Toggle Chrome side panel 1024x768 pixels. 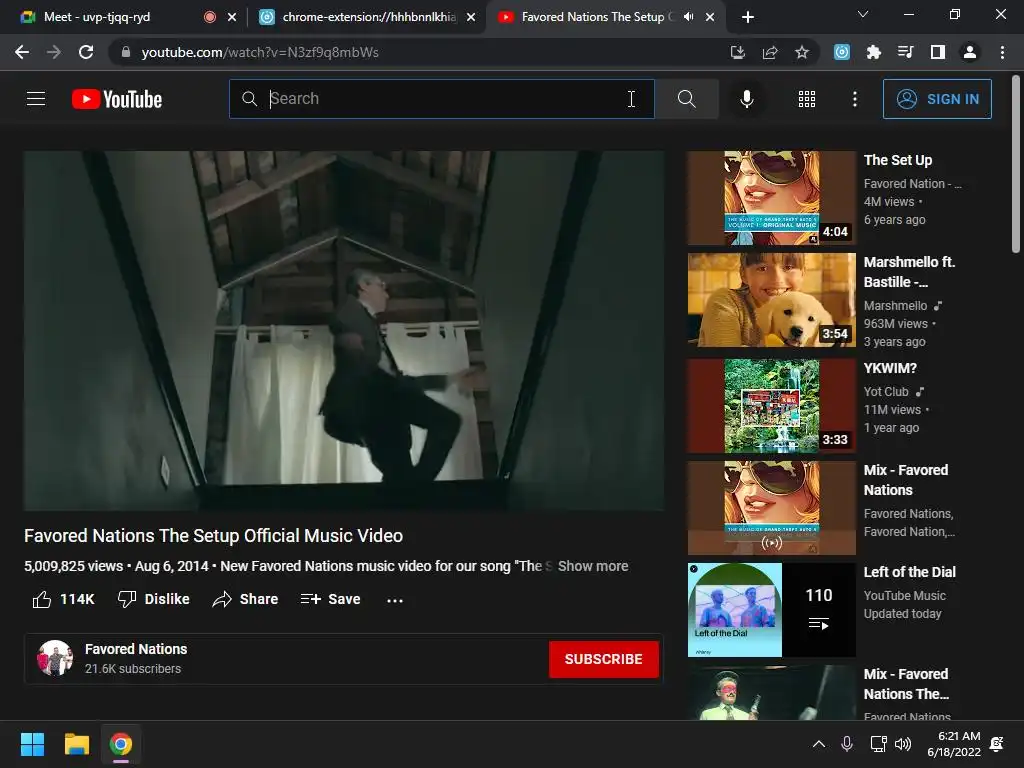[938, 52]
